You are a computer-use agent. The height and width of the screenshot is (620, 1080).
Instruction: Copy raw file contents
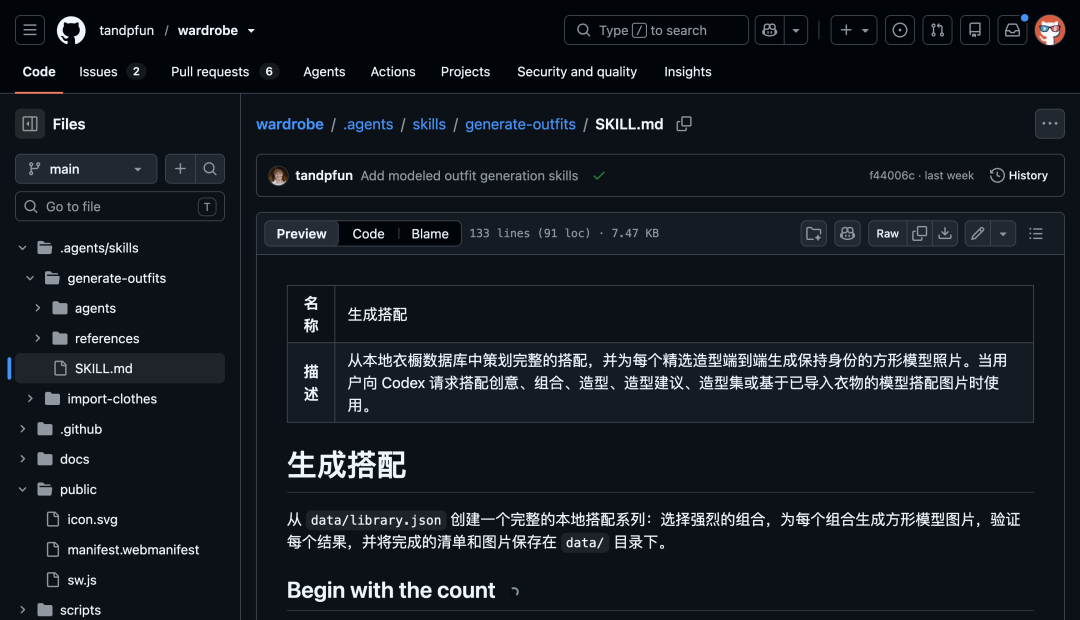920,234
